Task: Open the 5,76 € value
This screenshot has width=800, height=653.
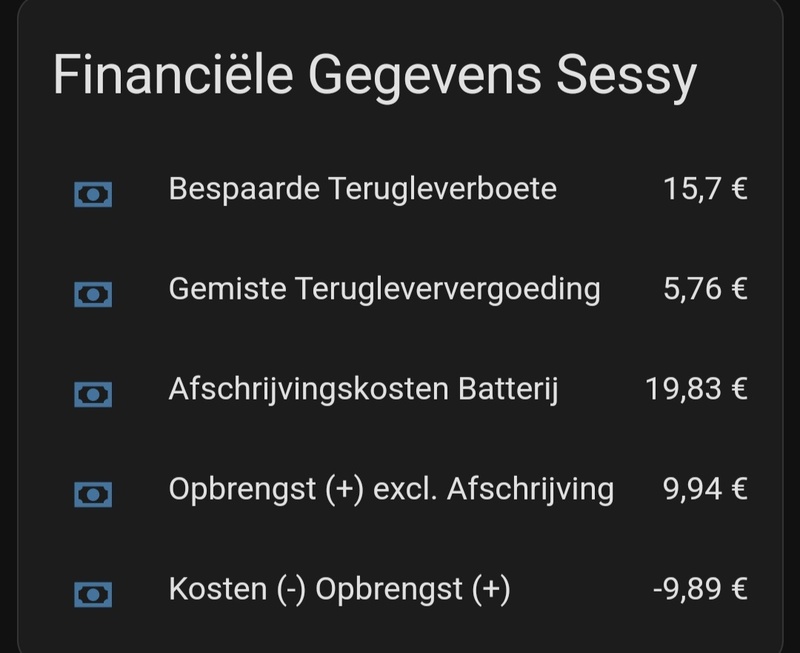Action: [x=705, y=289]
